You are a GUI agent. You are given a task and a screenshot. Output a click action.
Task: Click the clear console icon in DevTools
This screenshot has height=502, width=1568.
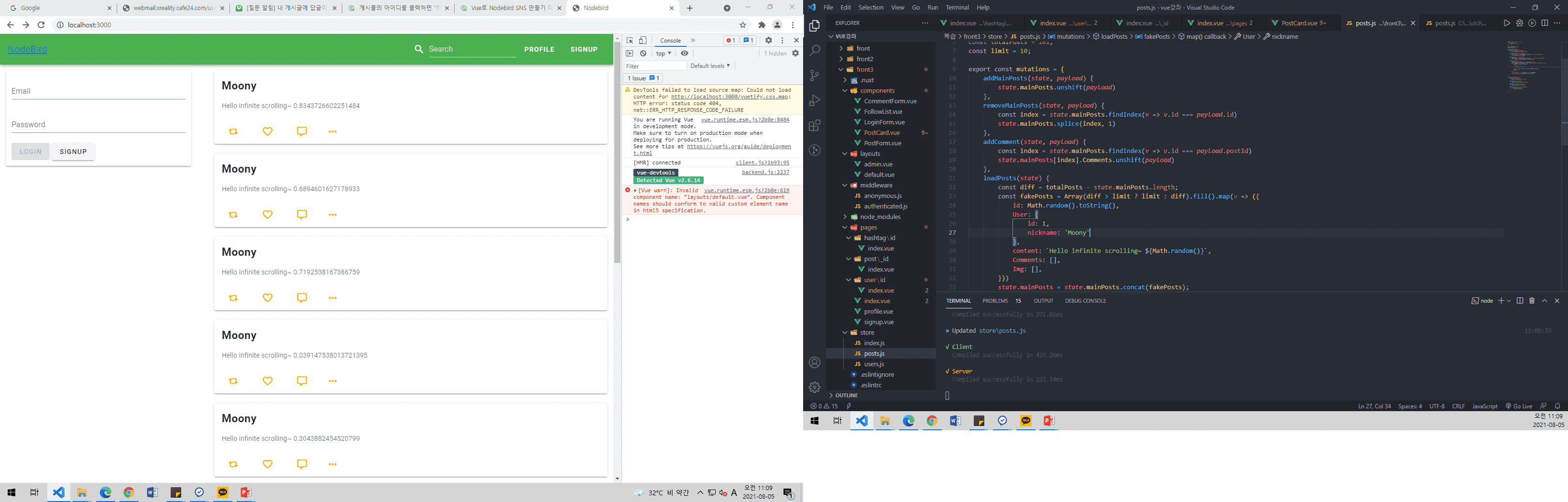(x=643, y=54)
